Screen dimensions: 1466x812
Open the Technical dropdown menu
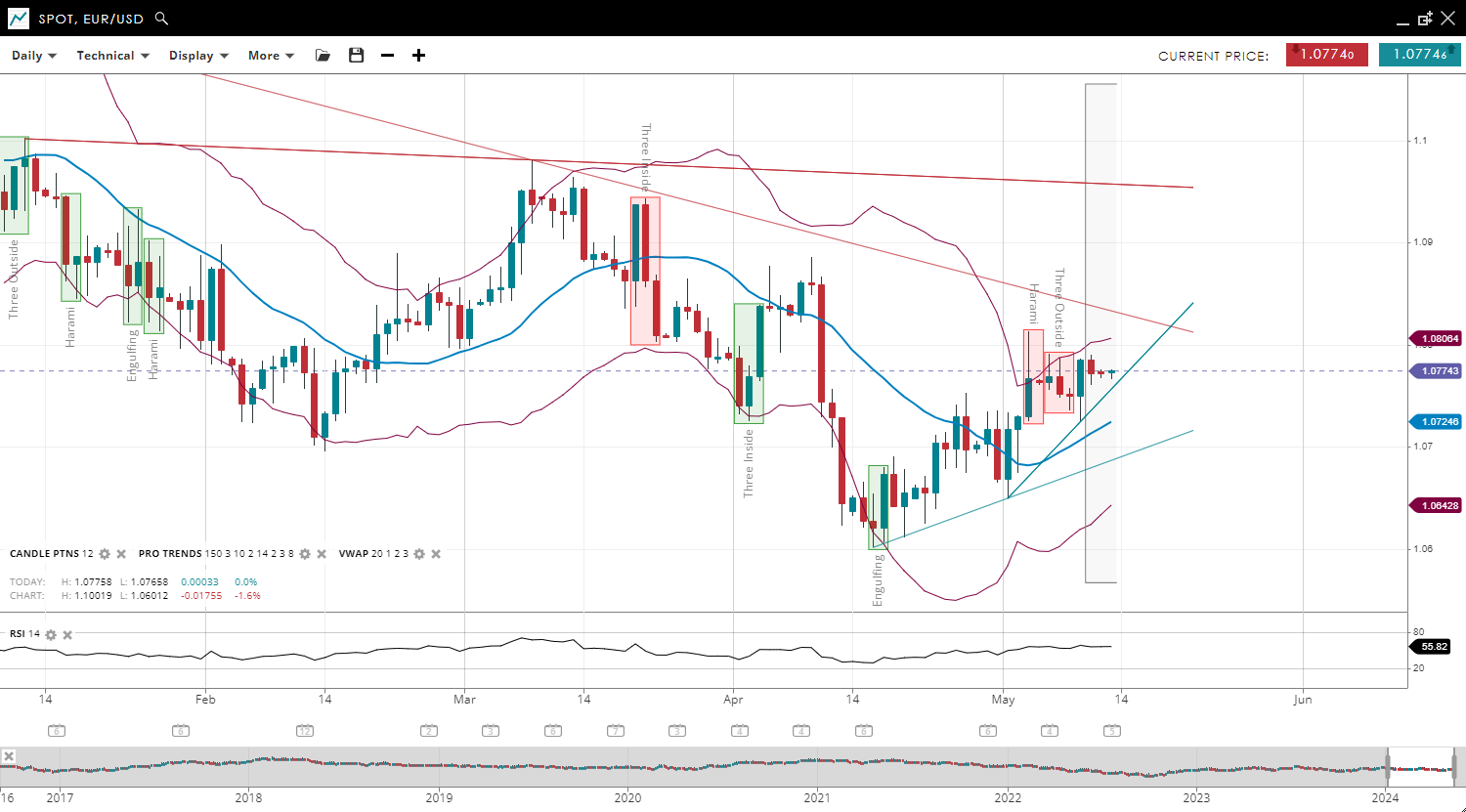tap(112, 56)
